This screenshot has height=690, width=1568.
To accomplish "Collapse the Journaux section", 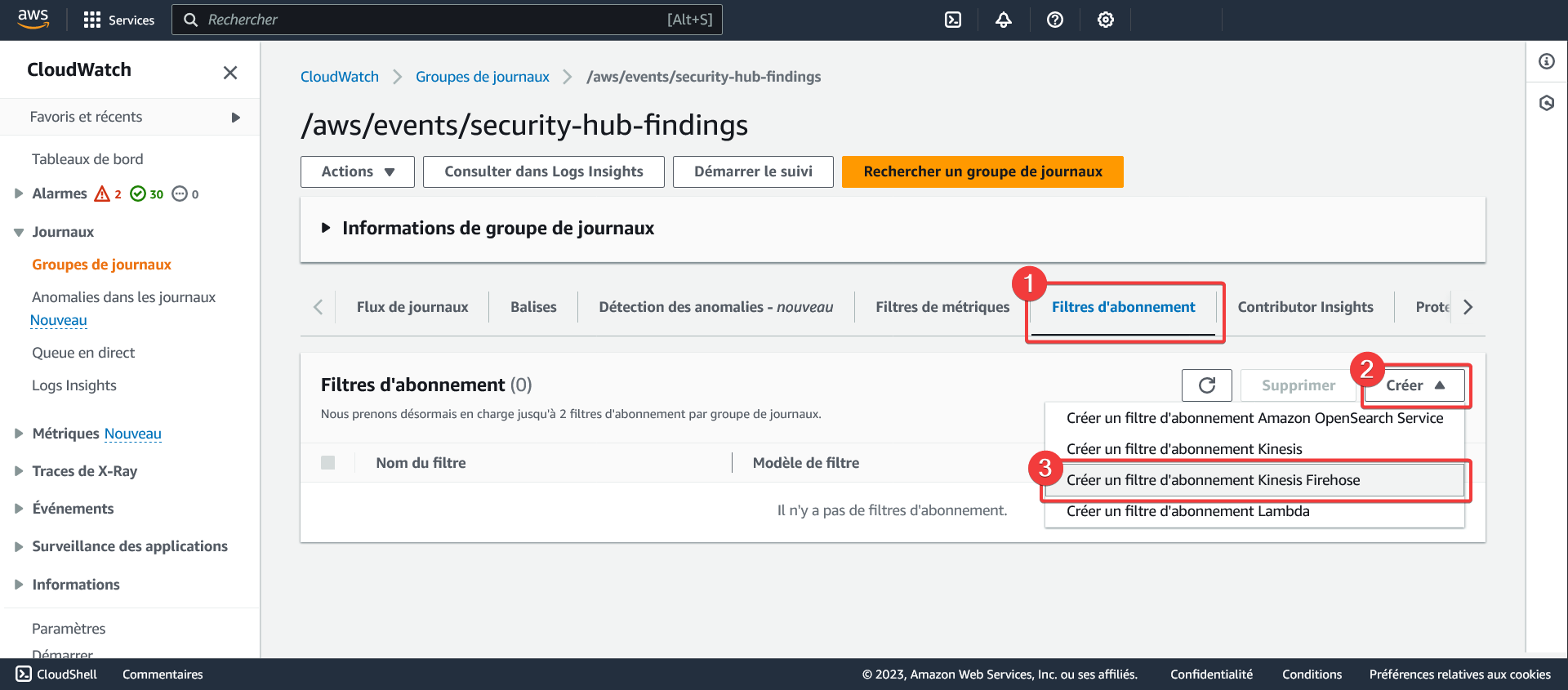I will [19, 232].
